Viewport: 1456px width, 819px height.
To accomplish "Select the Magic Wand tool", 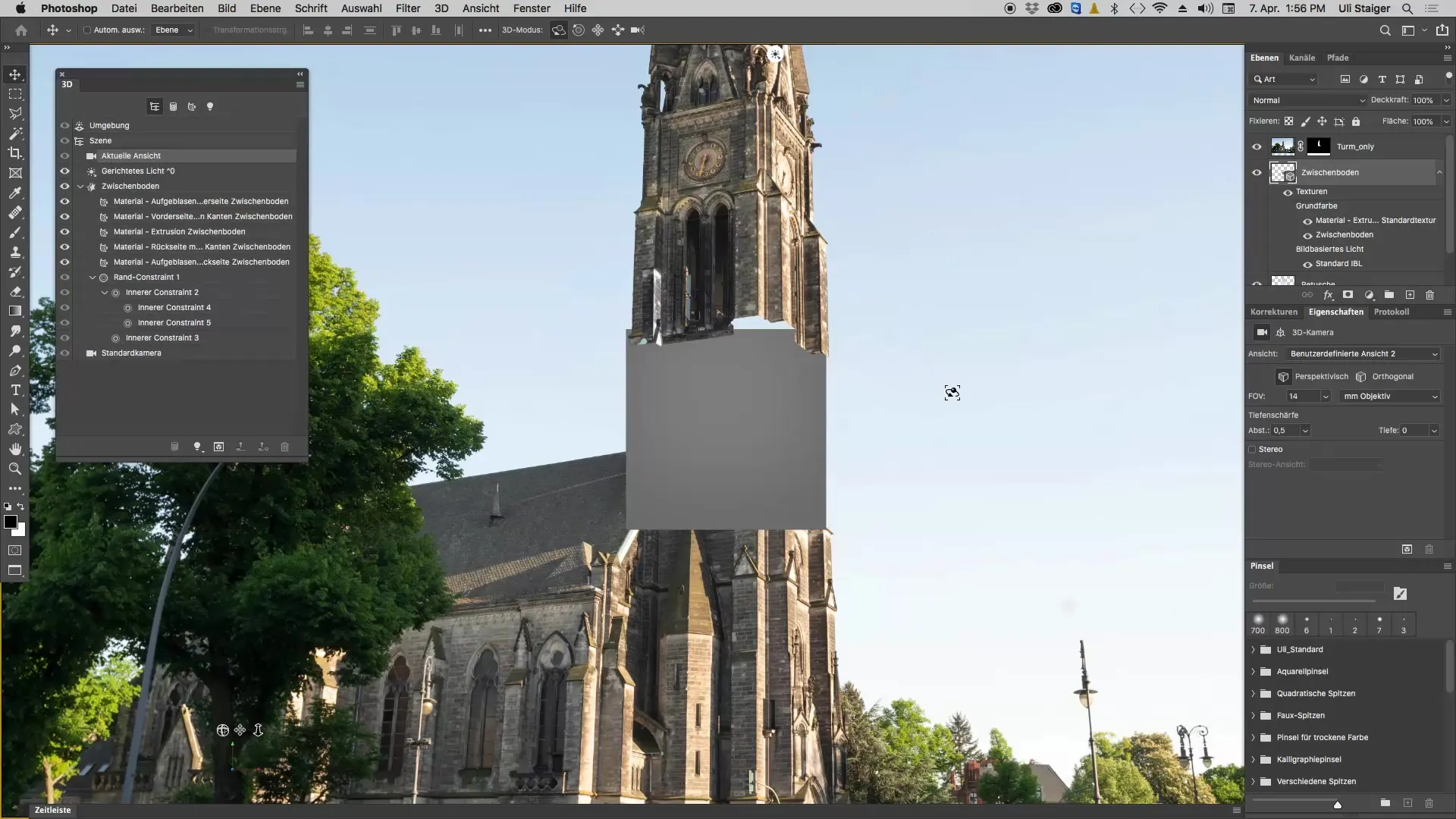I will pos(15,133).
